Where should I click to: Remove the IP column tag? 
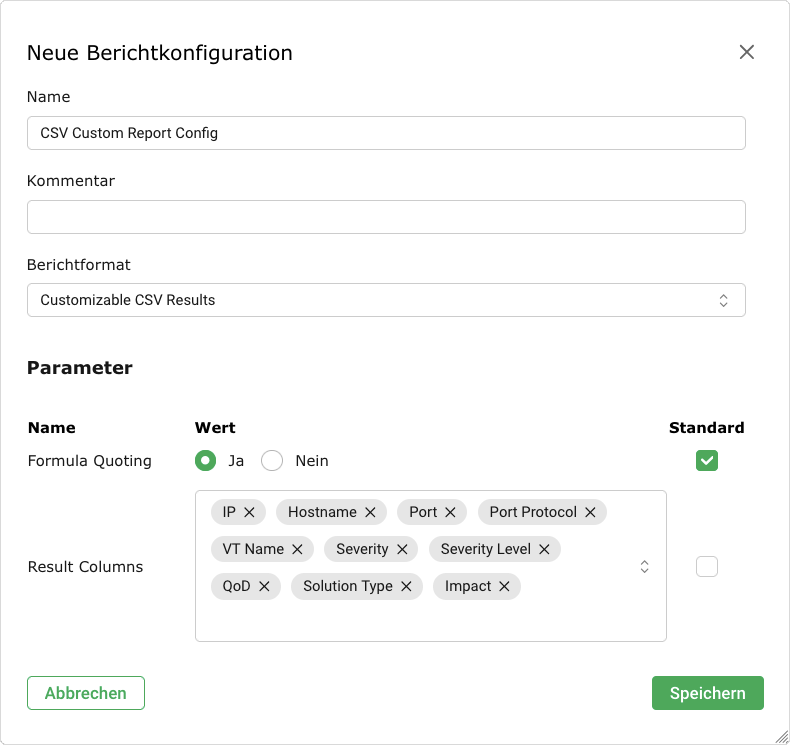pyautogui.click(x=250, y=512)
